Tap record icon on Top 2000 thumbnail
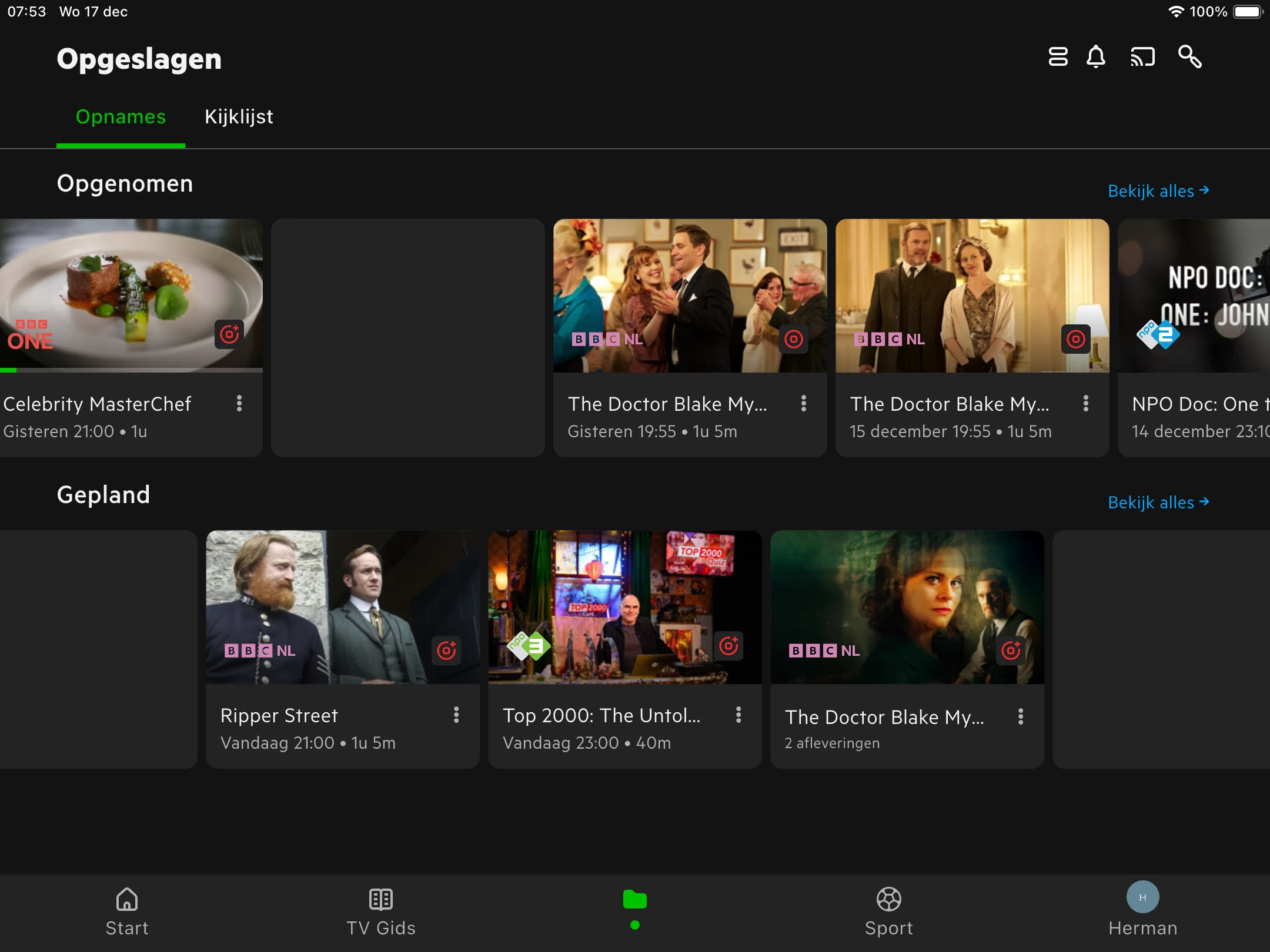The image size is (1270, 952). 728,646
